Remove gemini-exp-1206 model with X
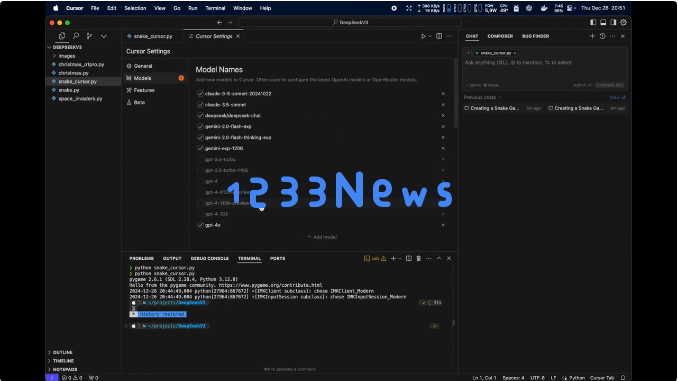 (443, 148)
